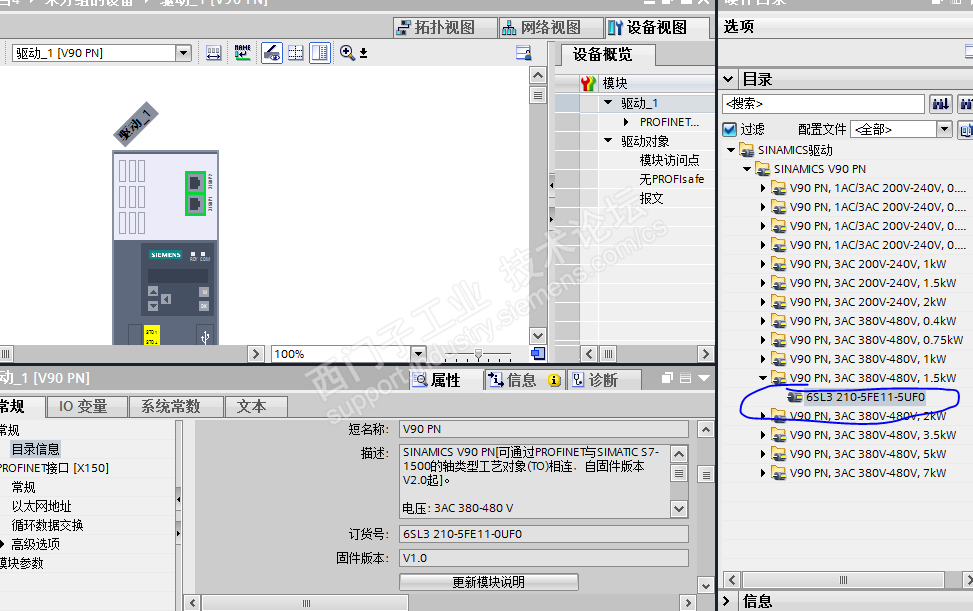Toggle the grid layout icon in device toolbar

tap(296, 53)
